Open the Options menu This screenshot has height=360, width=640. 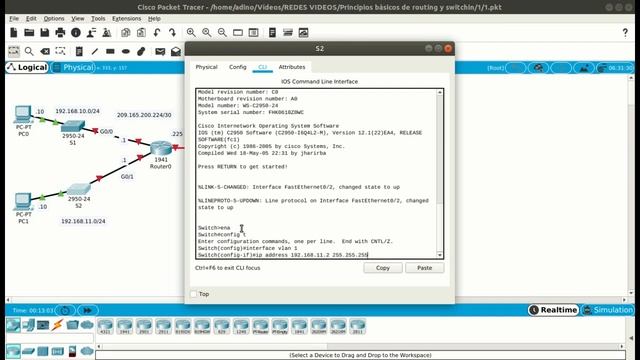click(54, 19)
